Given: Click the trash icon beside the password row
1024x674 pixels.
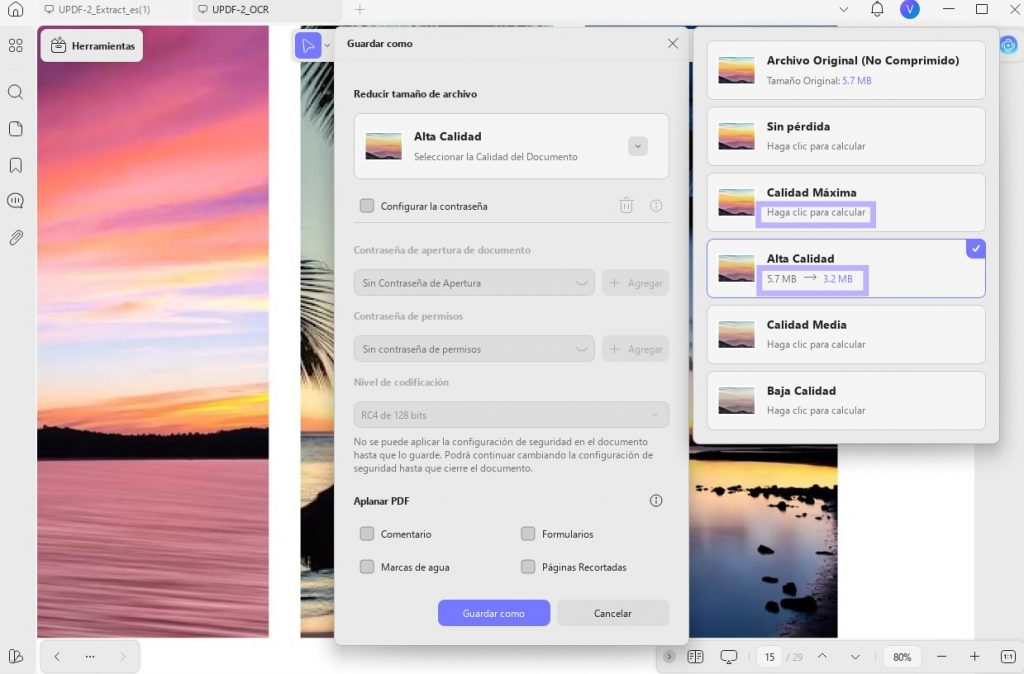Looking at the screenshot, I should pyautogui.click(x=626, y=206).
